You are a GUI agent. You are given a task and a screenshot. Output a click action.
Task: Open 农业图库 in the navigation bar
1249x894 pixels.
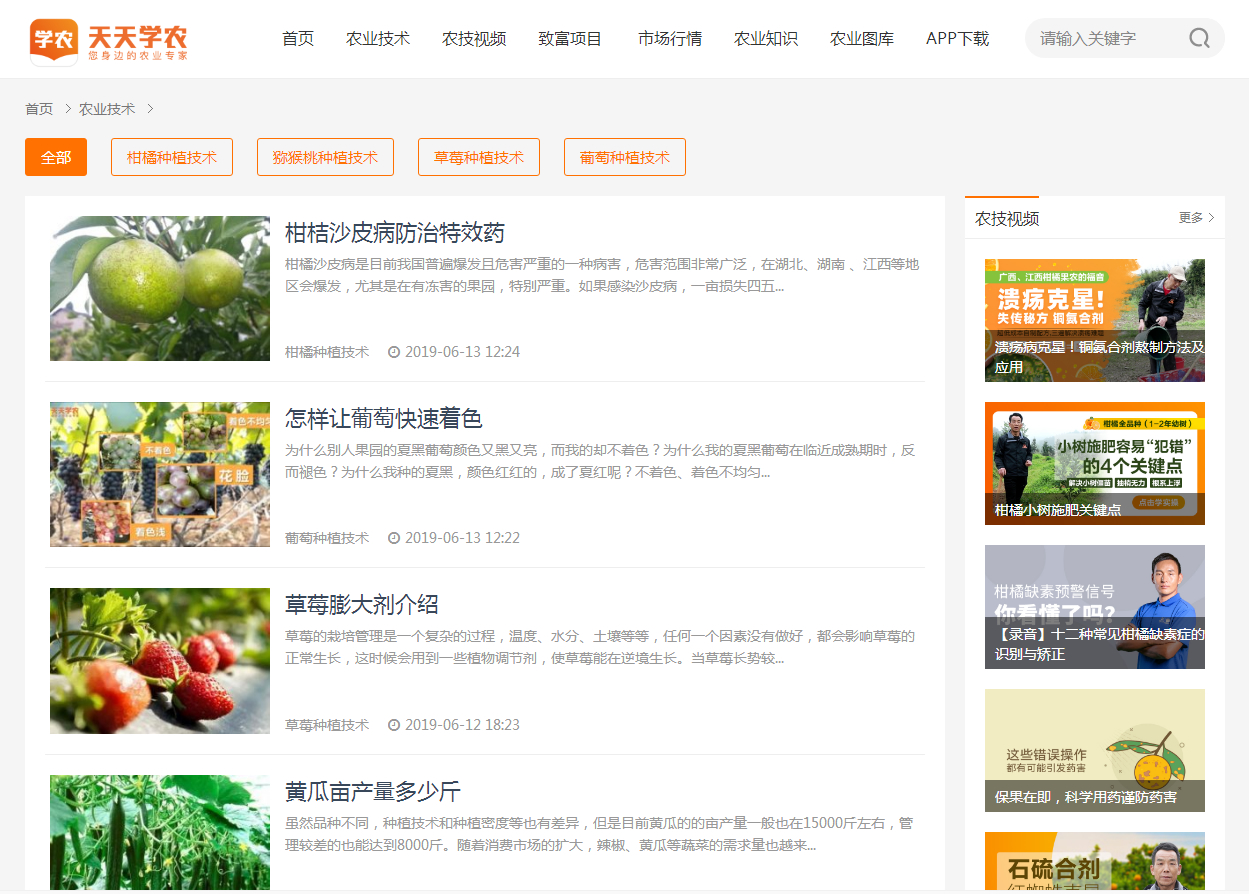[862, 39]
